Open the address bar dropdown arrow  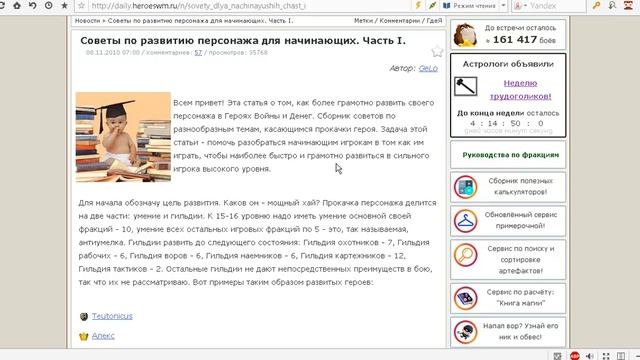503,6
